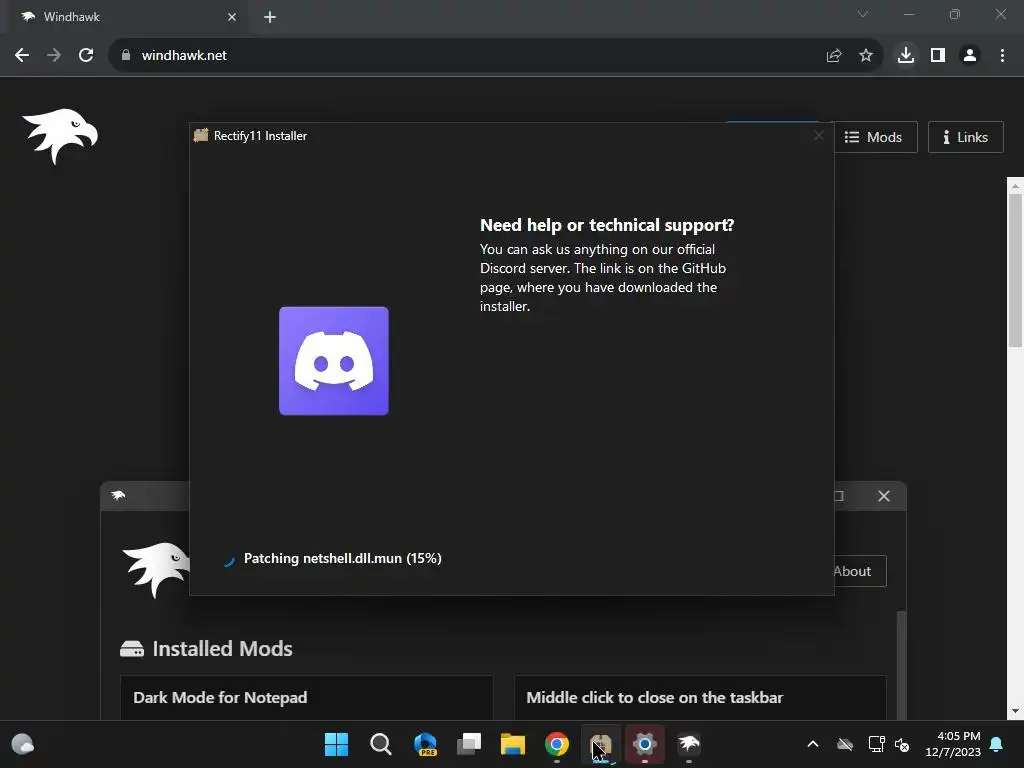The height and width of the screenshot is (768, 1024).
Task: Click the Patching netshell.dll.mun status text
Action: [343, 558]
